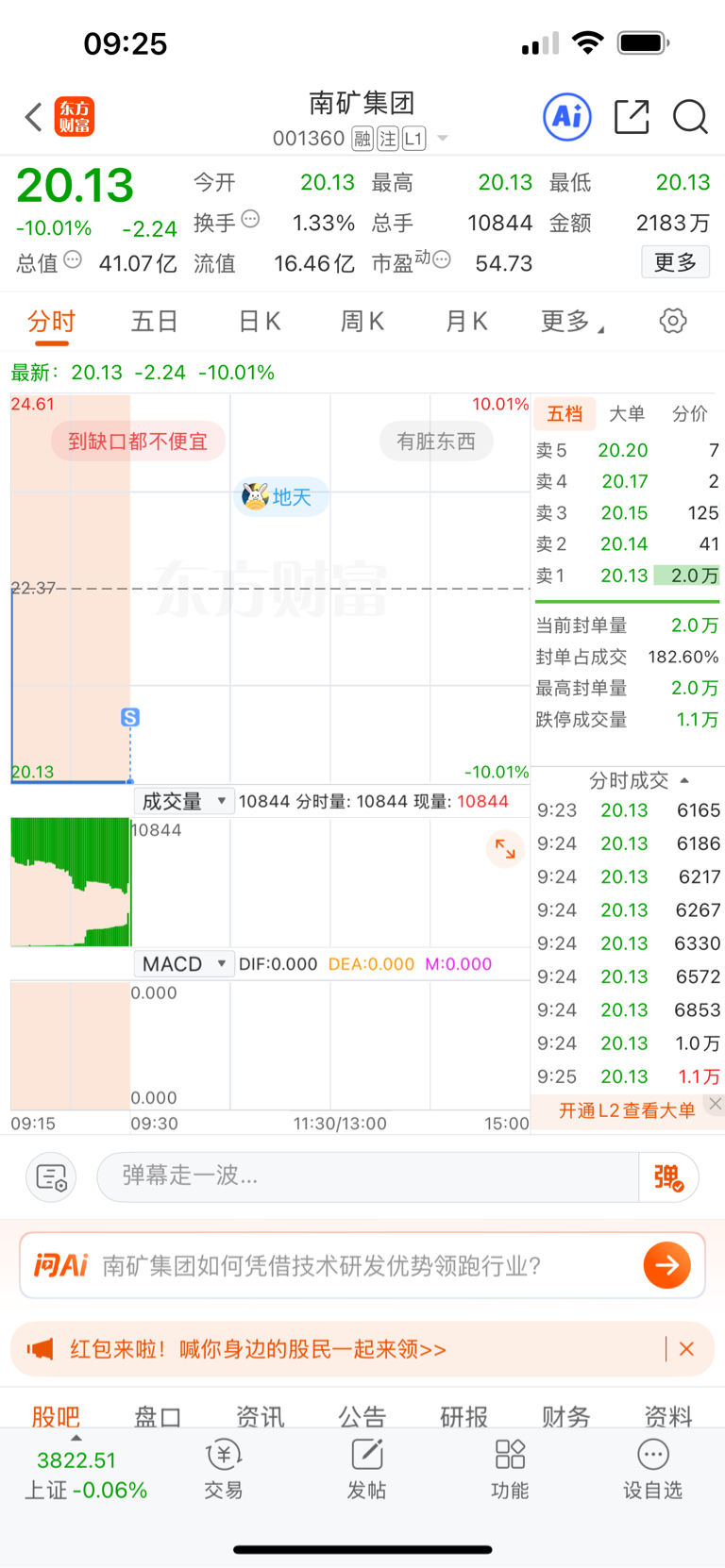Open chart settings gear icon
This screenshot has height=1568, width=725.
pyautogui.click(x=673, y=321)
